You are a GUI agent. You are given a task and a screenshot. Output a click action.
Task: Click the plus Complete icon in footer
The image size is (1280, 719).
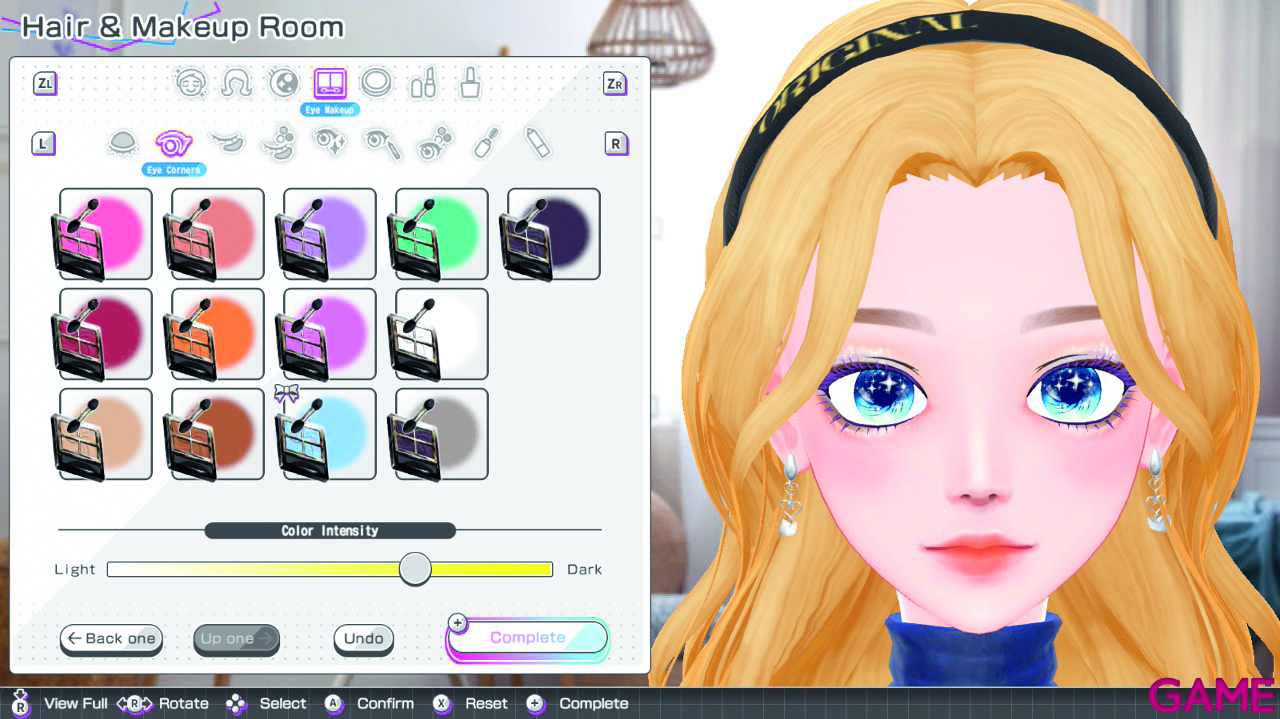(x=535, y=704)
